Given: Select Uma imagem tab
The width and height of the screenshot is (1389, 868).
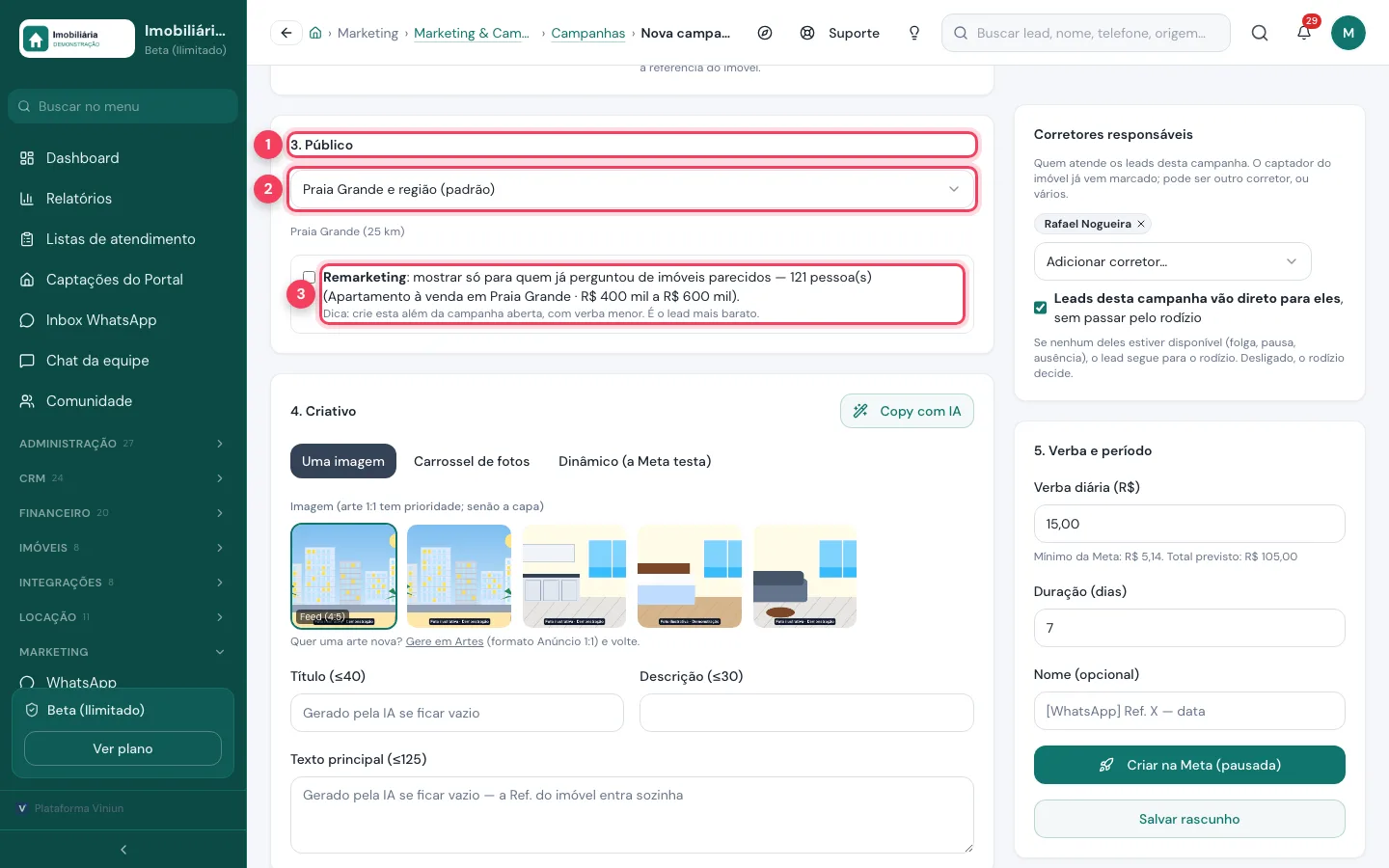Looking at the screenshot, I should [343, 461].
